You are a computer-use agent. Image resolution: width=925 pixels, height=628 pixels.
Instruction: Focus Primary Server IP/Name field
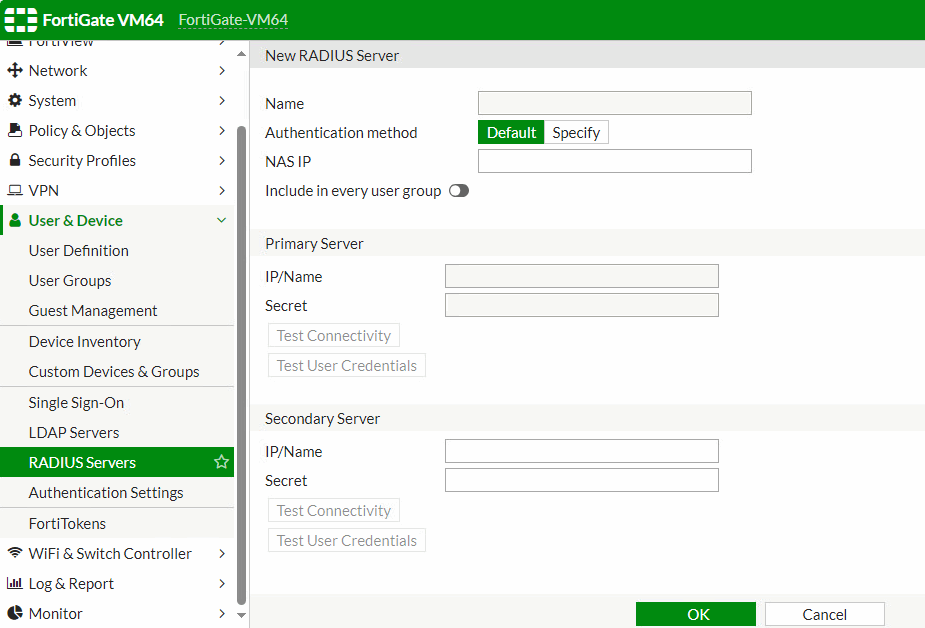tap(582, 276)
